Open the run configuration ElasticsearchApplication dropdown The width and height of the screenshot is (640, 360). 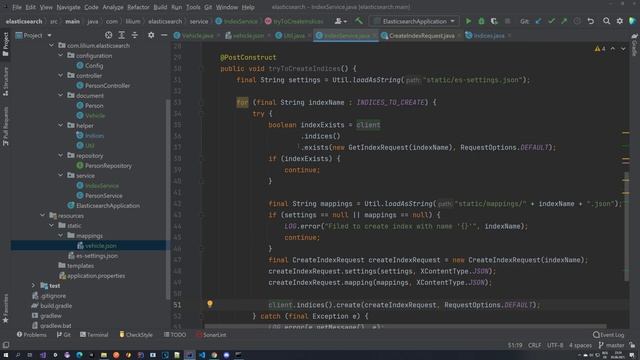tap(415, 21)
